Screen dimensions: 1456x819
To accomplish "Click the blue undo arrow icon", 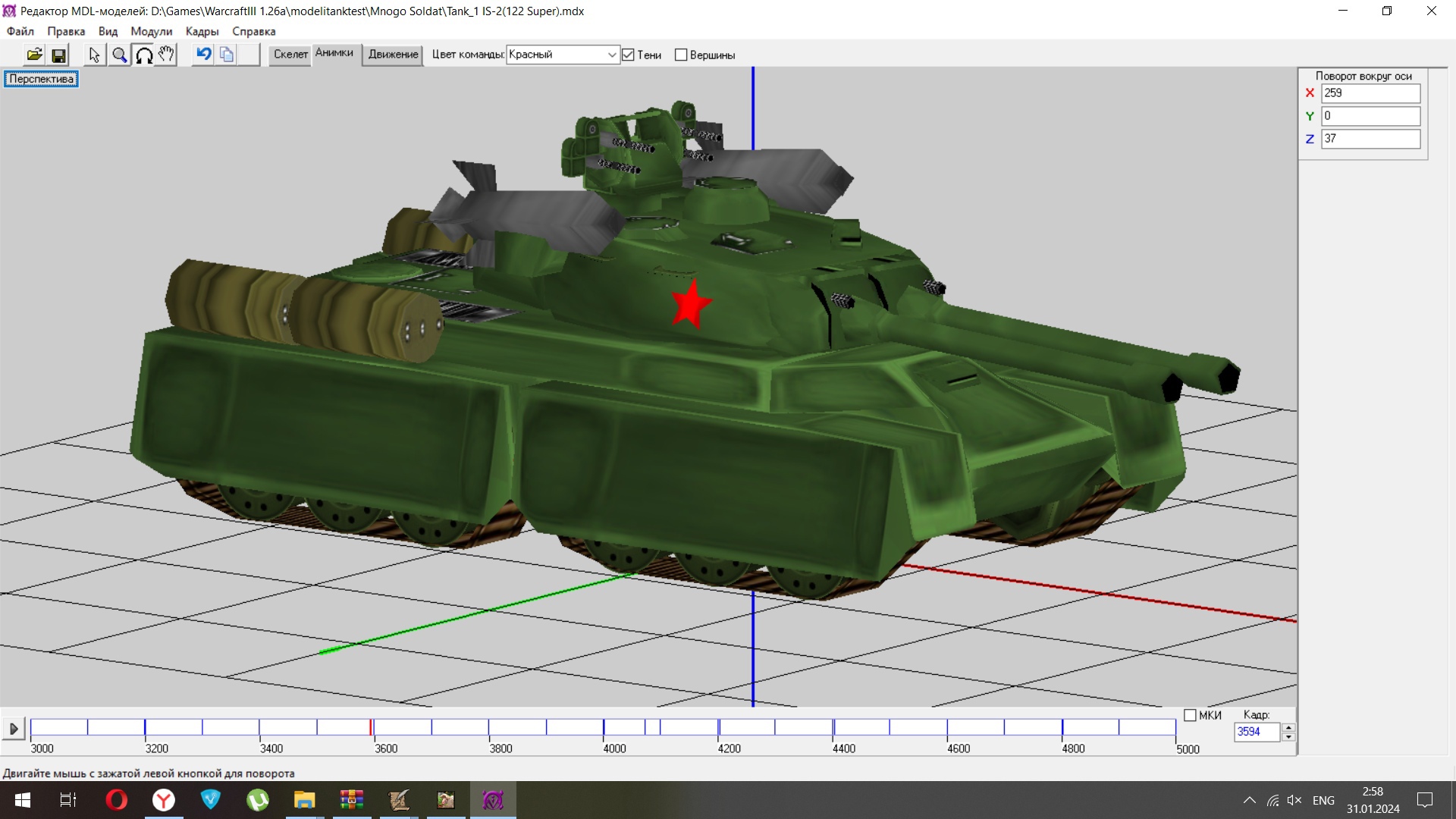I will [203, 54].
